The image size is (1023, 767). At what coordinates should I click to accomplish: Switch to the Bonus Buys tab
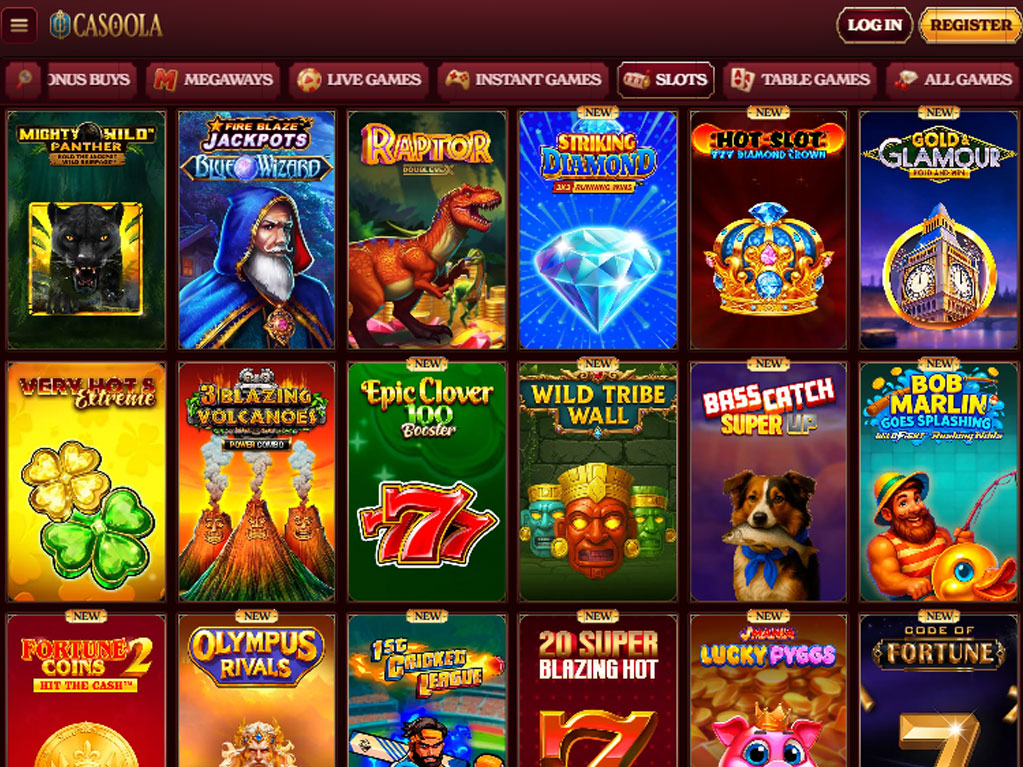(x=91, y=80)
